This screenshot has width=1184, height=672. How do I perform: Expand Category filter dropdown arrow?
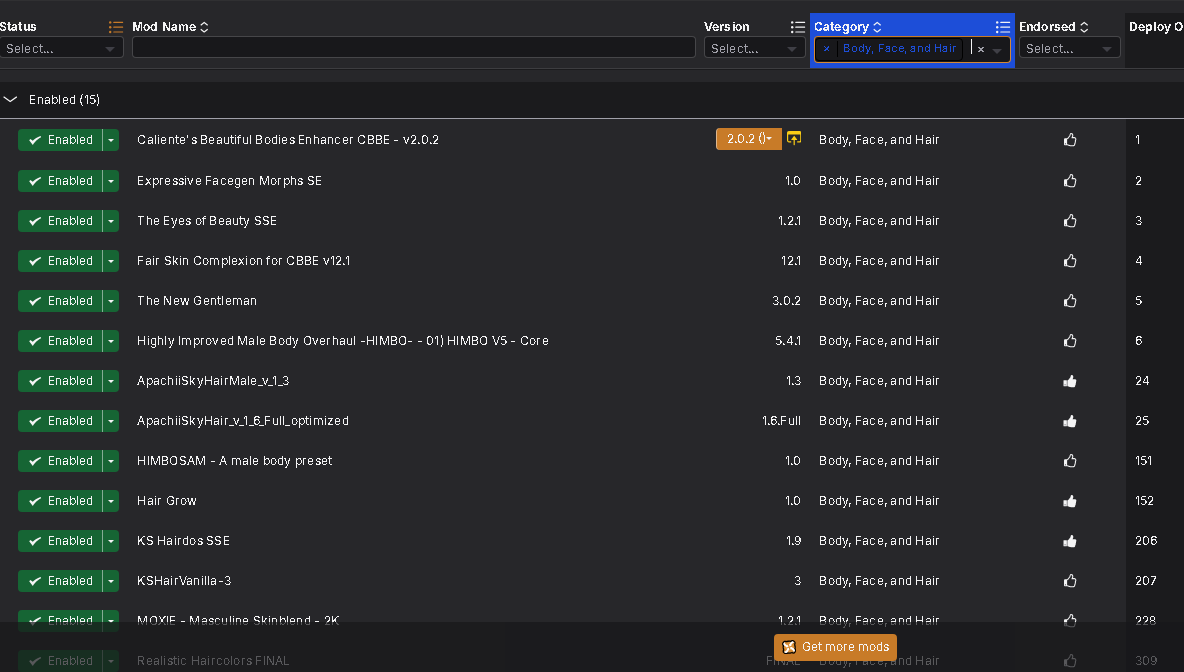(x=997, y=50)
